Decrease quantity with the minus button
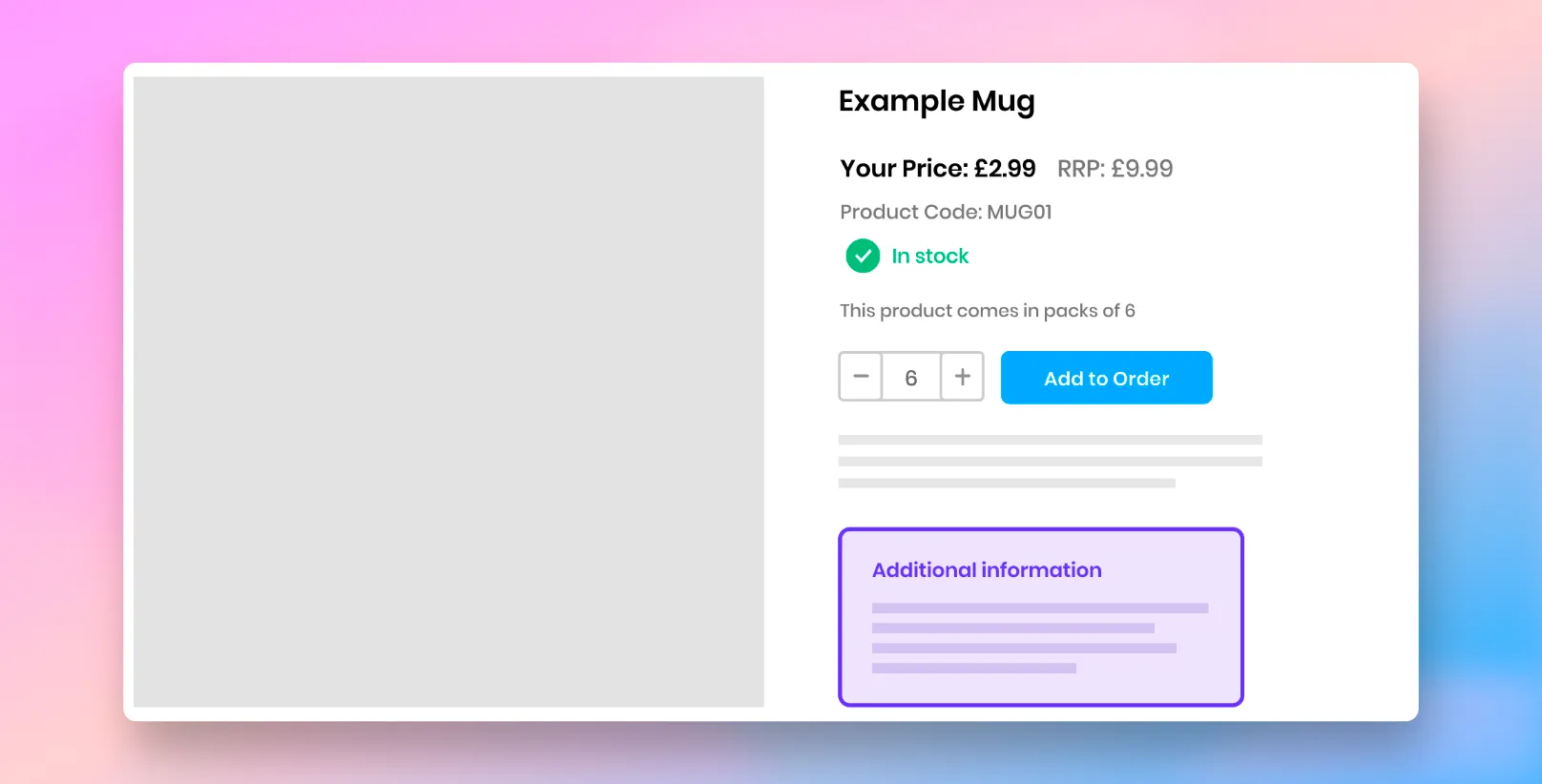1542x784 pixels. pyautogui.click(x=861, y=377)
